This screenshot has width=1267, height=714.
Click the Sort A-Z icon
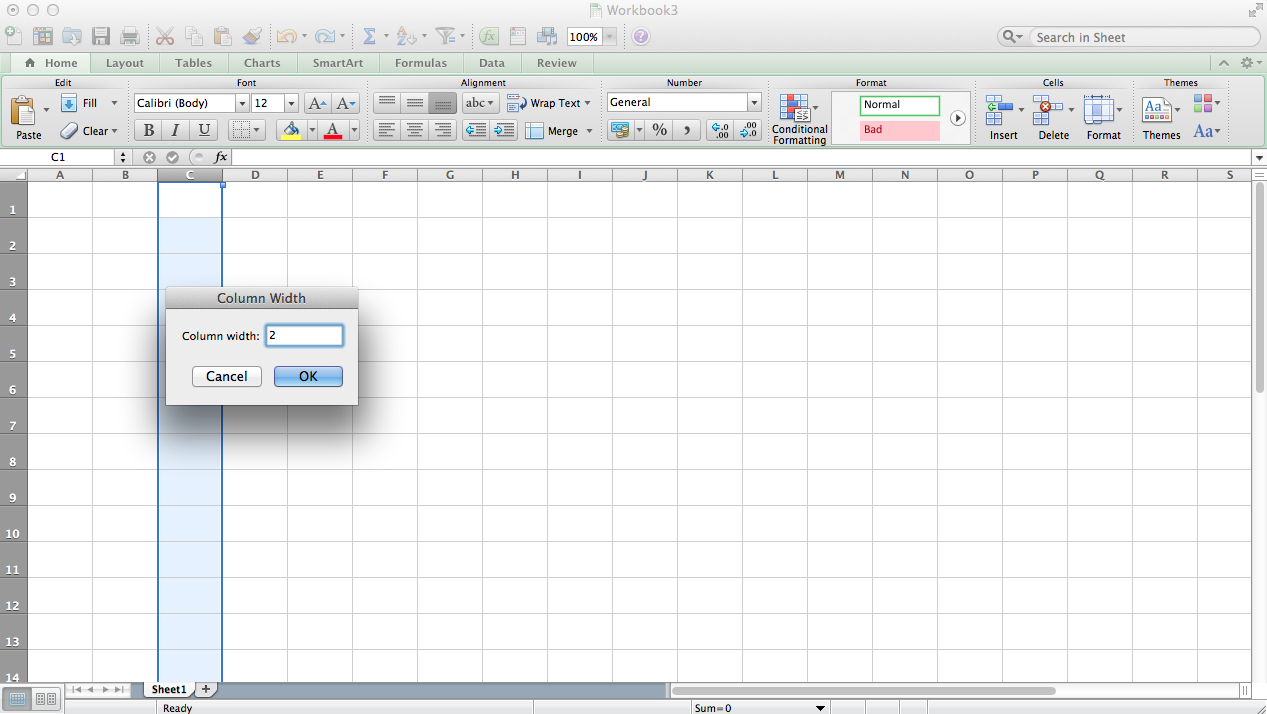tap(405, 36)
